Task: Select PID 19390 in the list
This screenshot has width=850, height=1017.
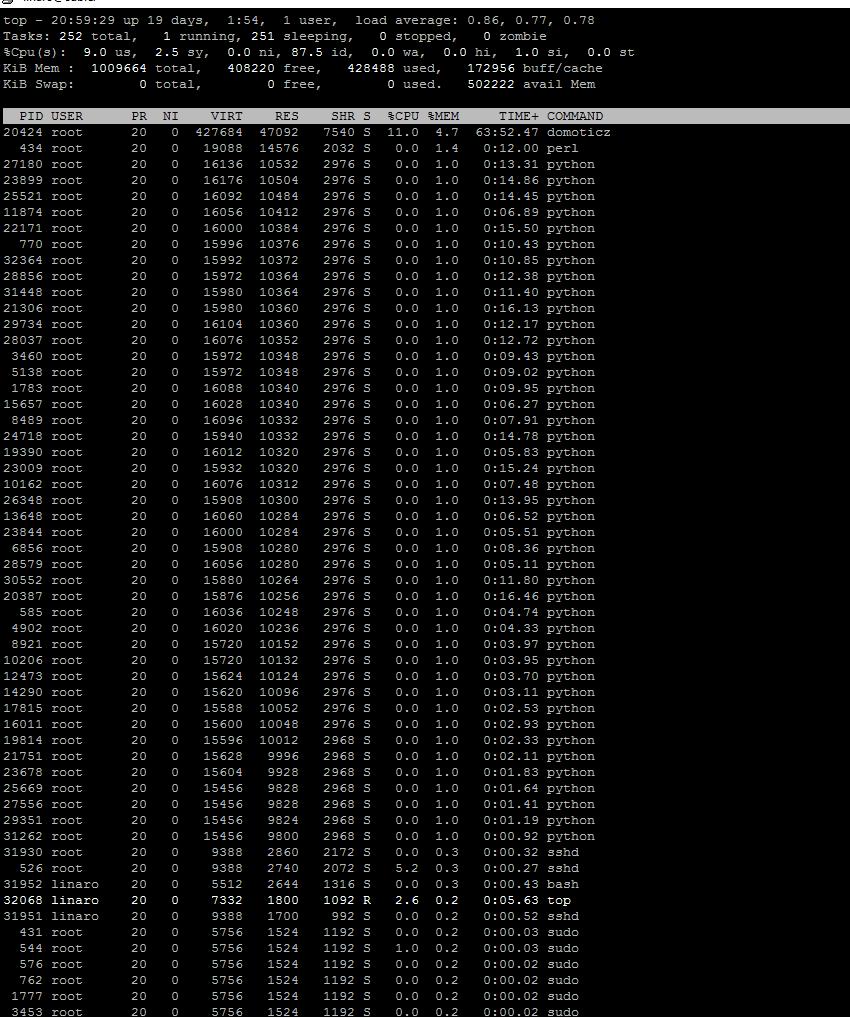Action: click(23, 452)
